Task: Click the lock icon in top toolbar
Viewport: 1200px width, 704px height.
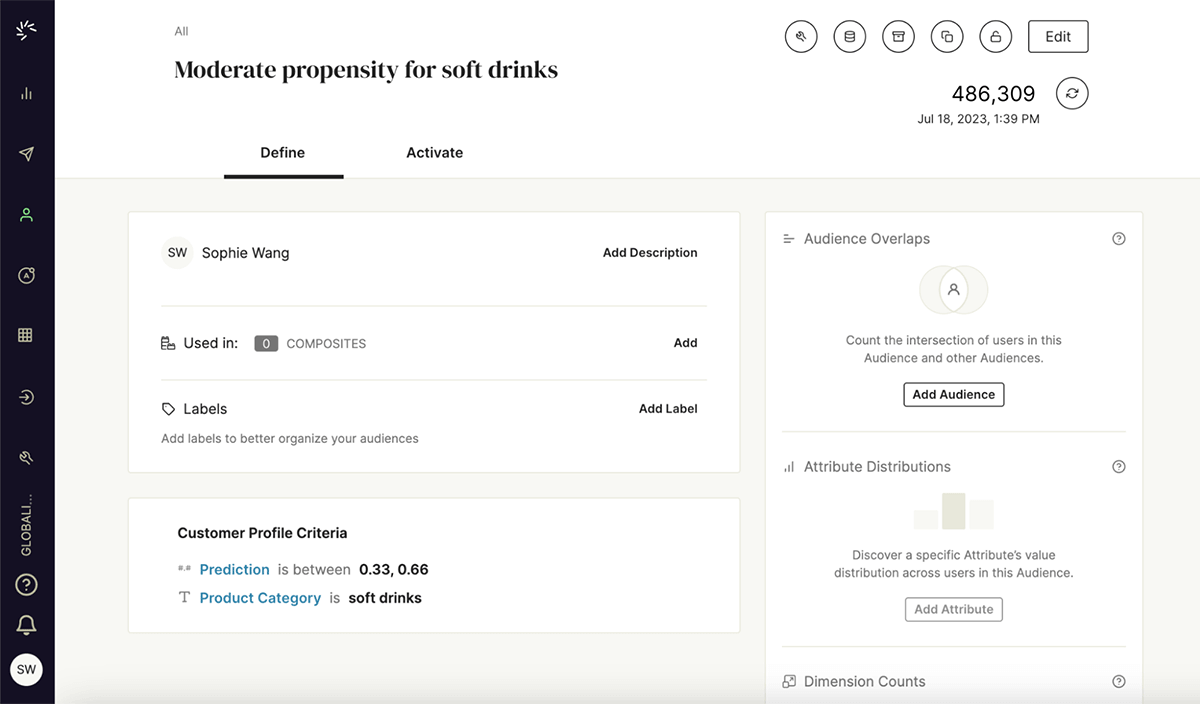Action: [995, 37]
